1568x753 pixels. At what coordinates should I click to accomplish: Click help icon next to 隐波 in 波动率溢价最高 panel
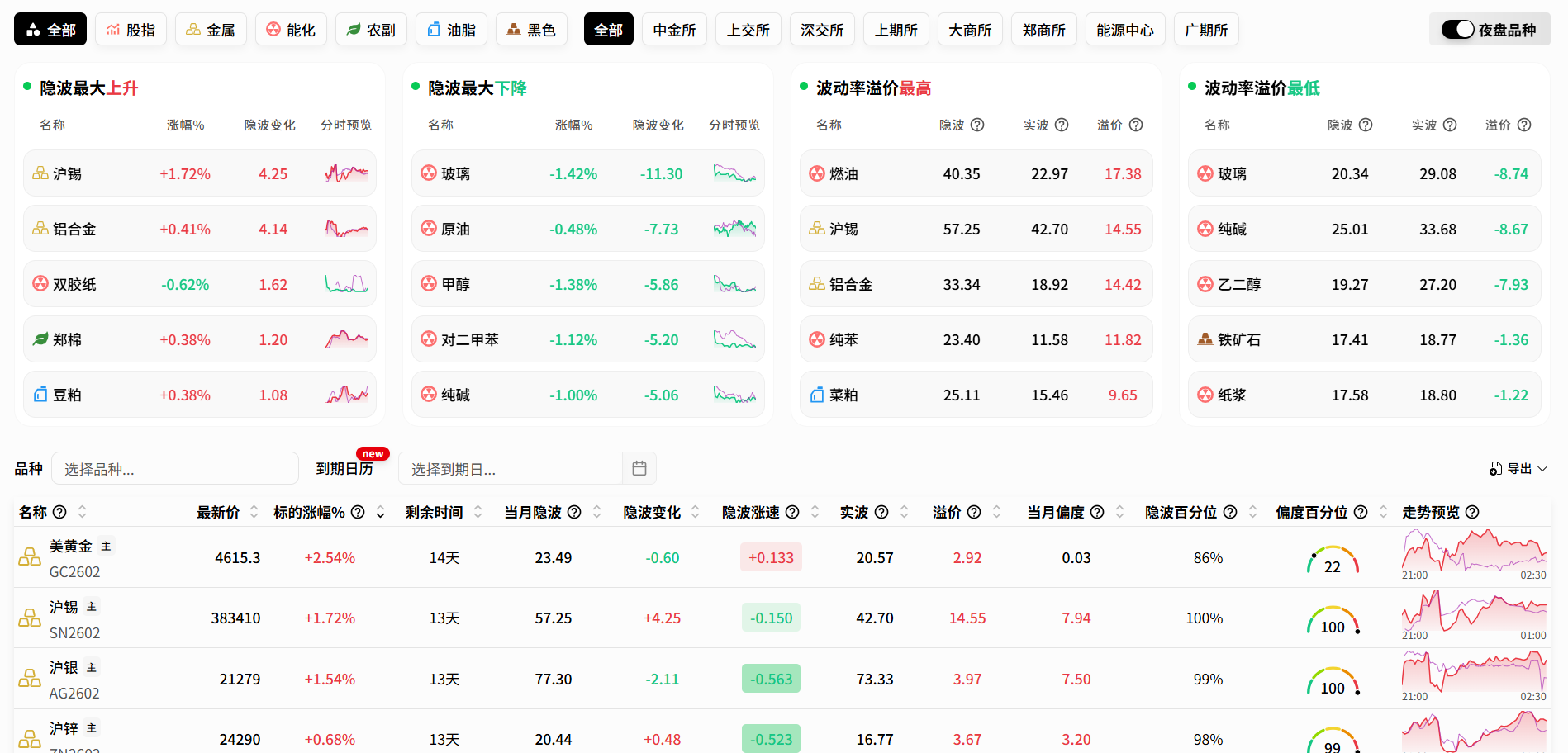[977, 125]
